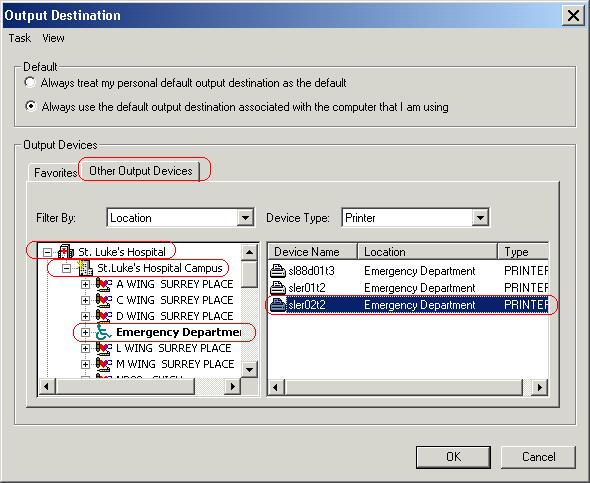Image resolution: width=590 pixels, height=483 pixels.
Task: Click the printer icon for sler02t2
Action: pos(278,305)
